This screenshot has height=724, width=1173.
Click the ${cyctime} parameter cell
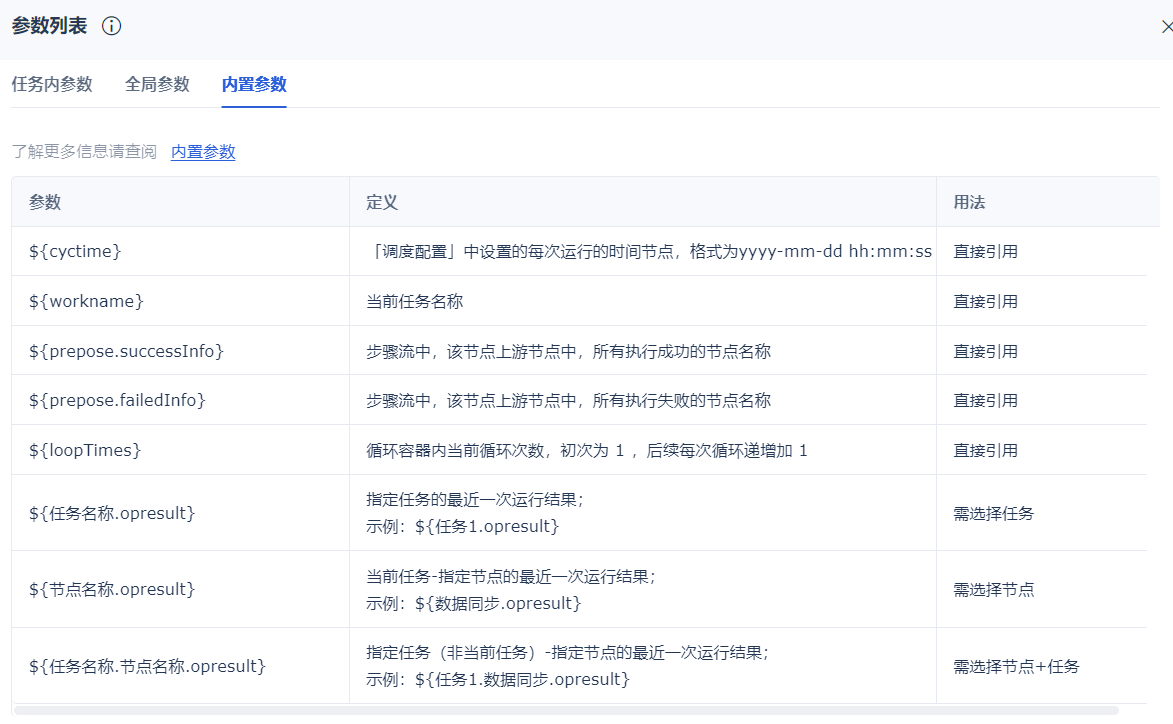(x=75, y=252)
